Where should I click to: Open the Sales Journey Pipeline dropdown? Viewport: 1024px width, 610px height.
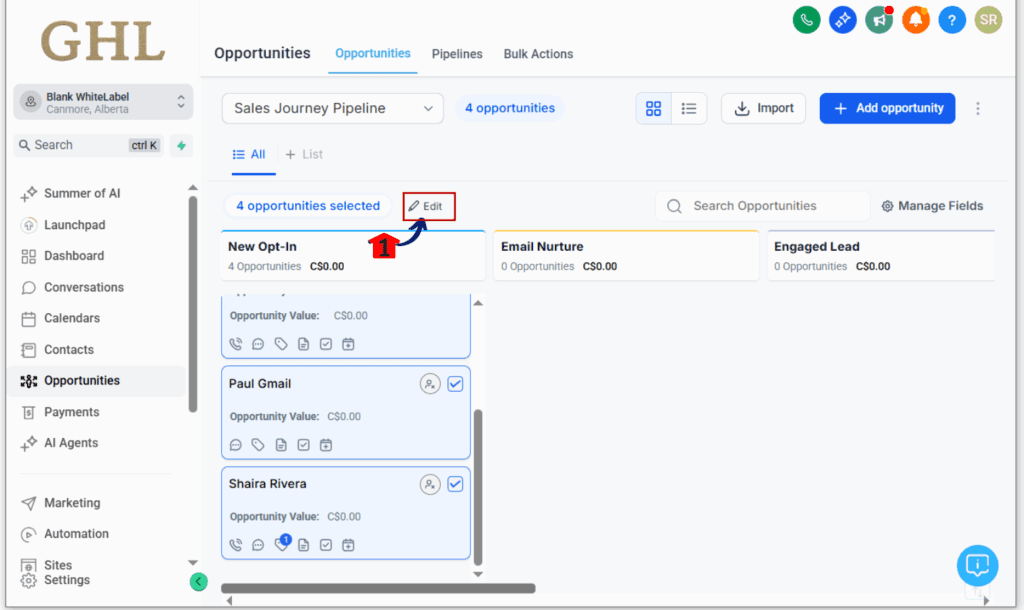click(332, 108)
